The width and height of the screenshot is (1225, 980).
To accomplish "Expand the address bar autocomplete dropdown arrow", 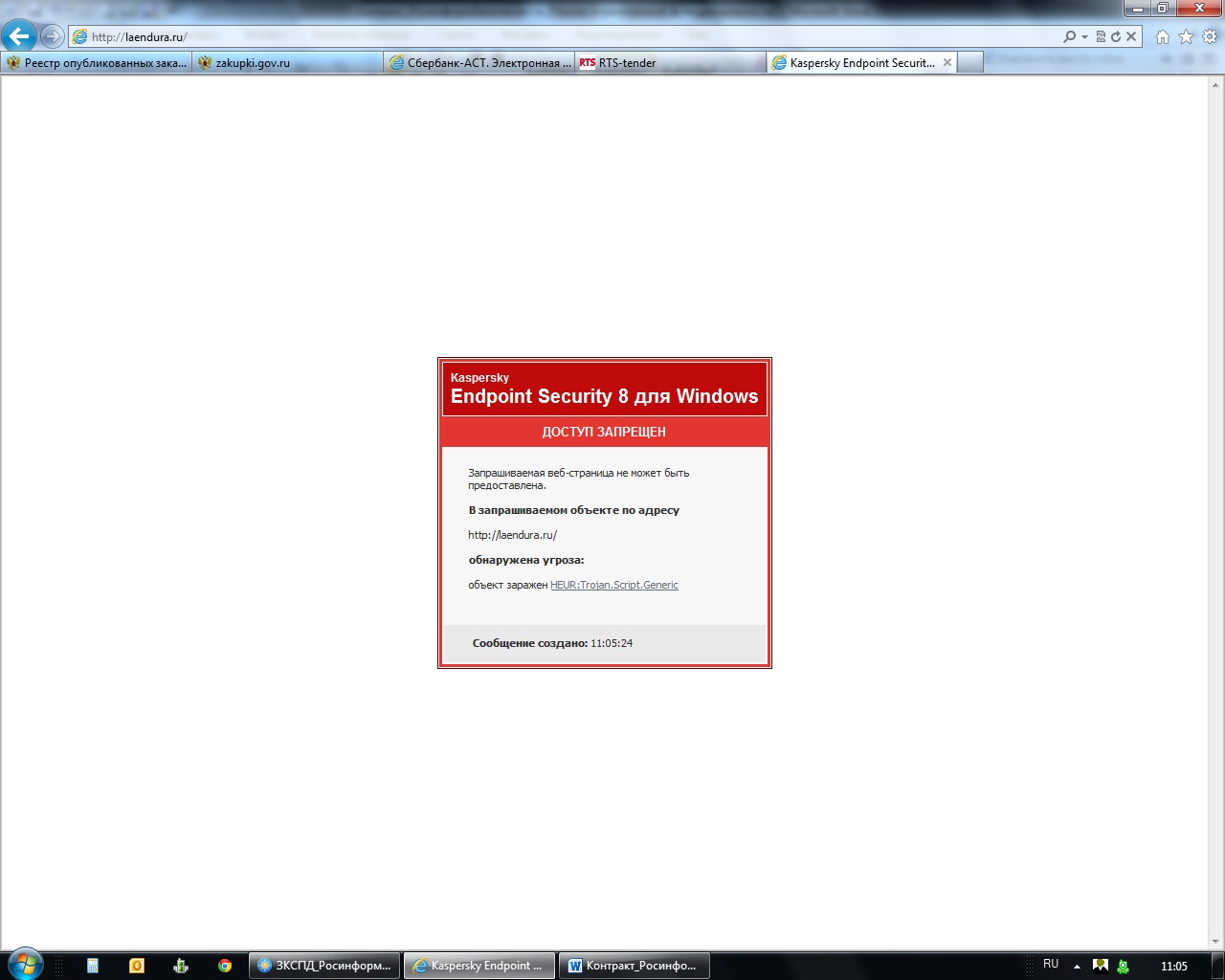I will pyautogui.click(x=1084, y=36).
